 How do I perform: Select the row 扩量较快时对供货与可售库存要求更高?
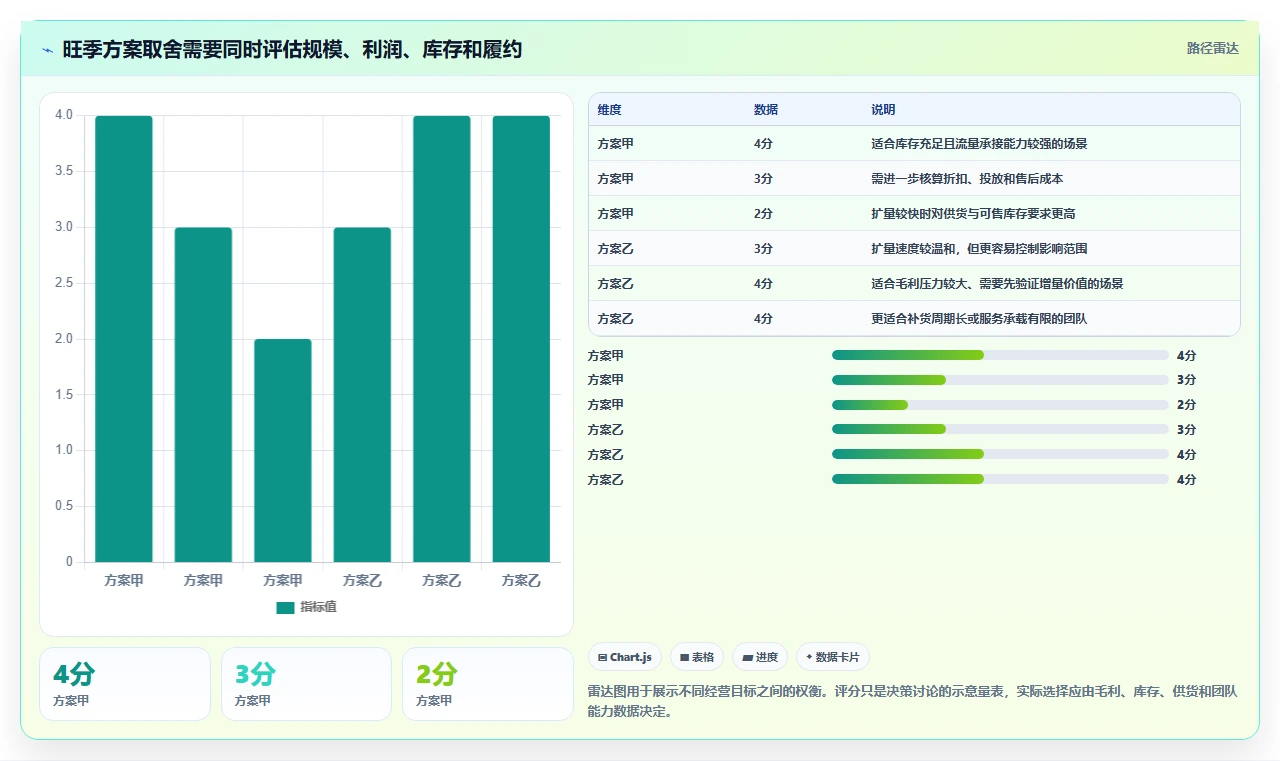tap(914, 214)
